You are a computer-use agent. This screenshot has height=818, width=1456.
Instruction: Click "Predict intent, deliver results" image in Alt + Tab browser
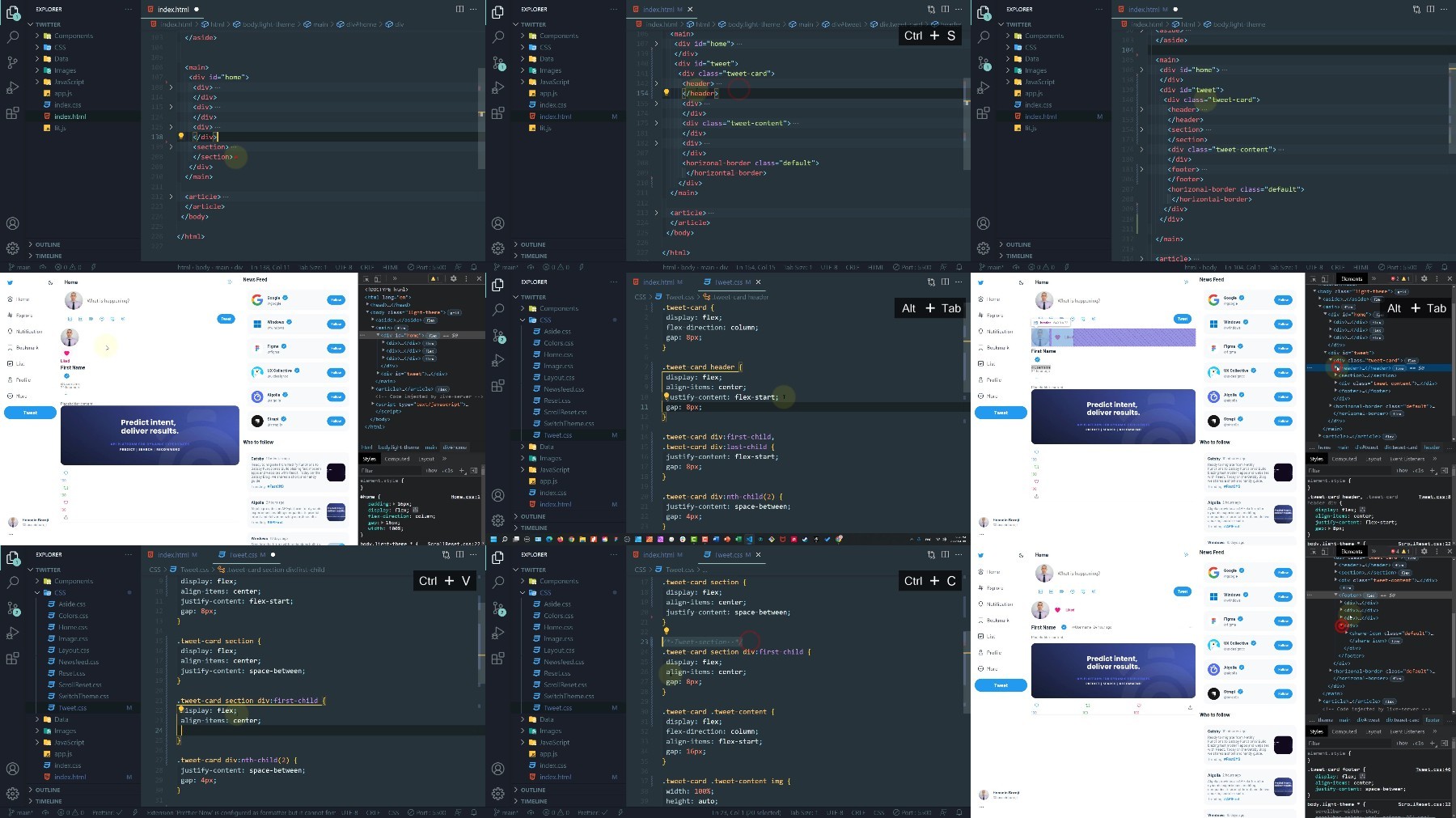click(1113, 417)
